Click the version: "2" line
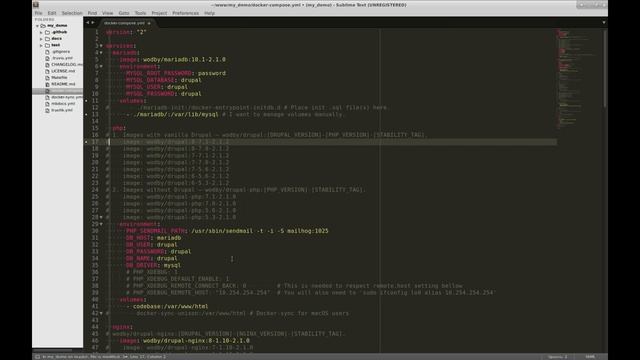The height and width of the screenshot is (360, 640). 126,32
